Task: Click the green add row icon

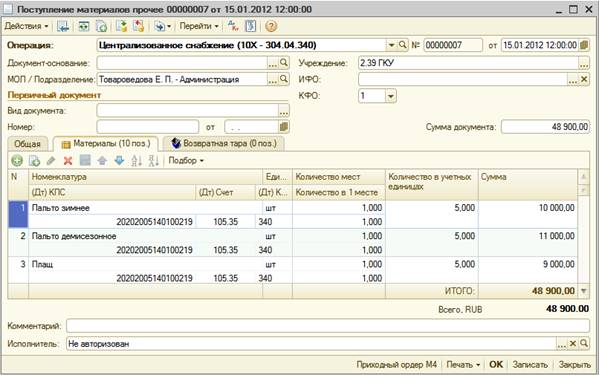Action: 17,161
